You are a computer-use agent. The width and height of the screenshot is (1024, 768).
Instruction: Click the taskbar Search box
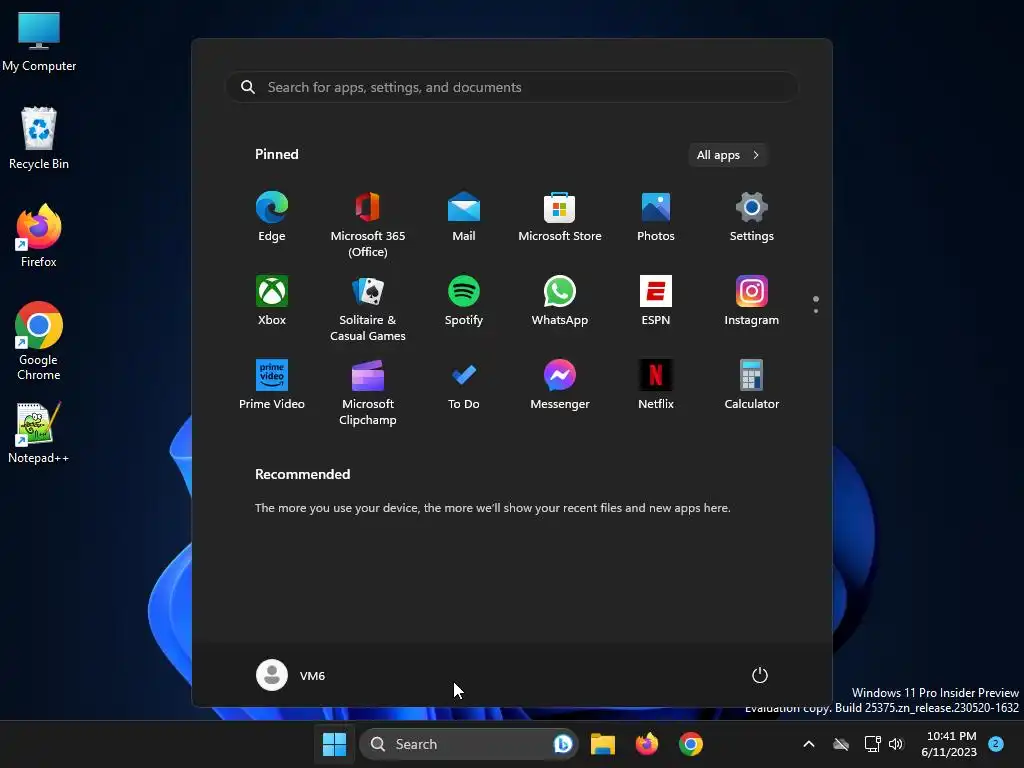point(468,744)
